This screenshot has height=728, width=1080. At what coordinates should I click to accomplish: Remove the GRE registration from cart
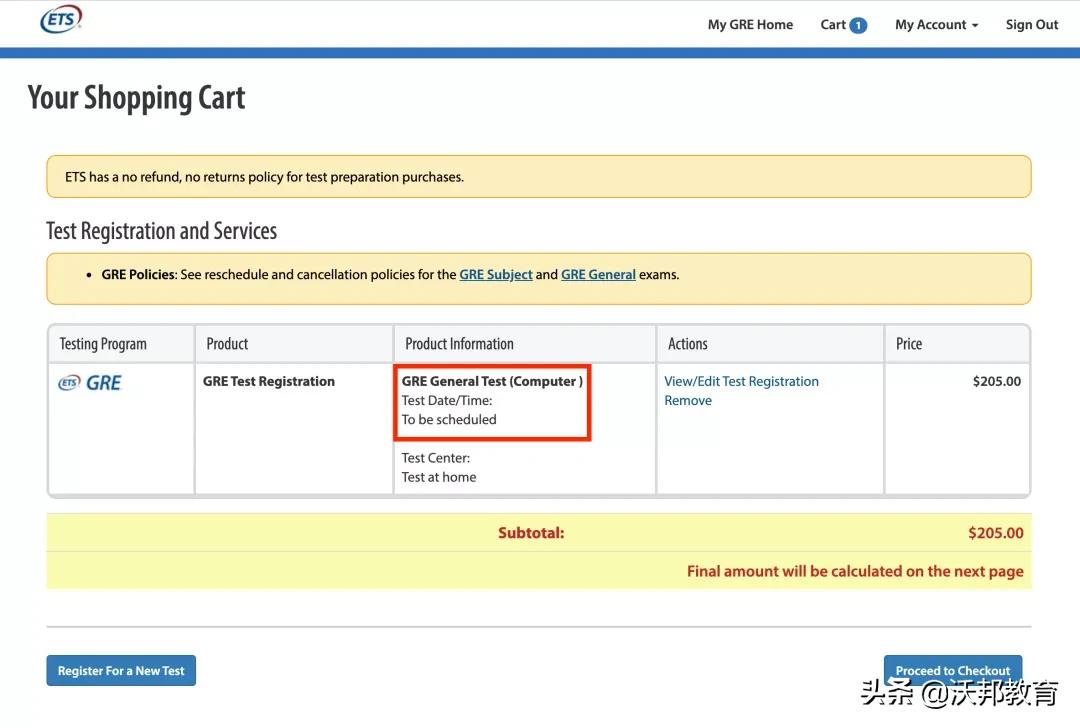pos(688,400)
